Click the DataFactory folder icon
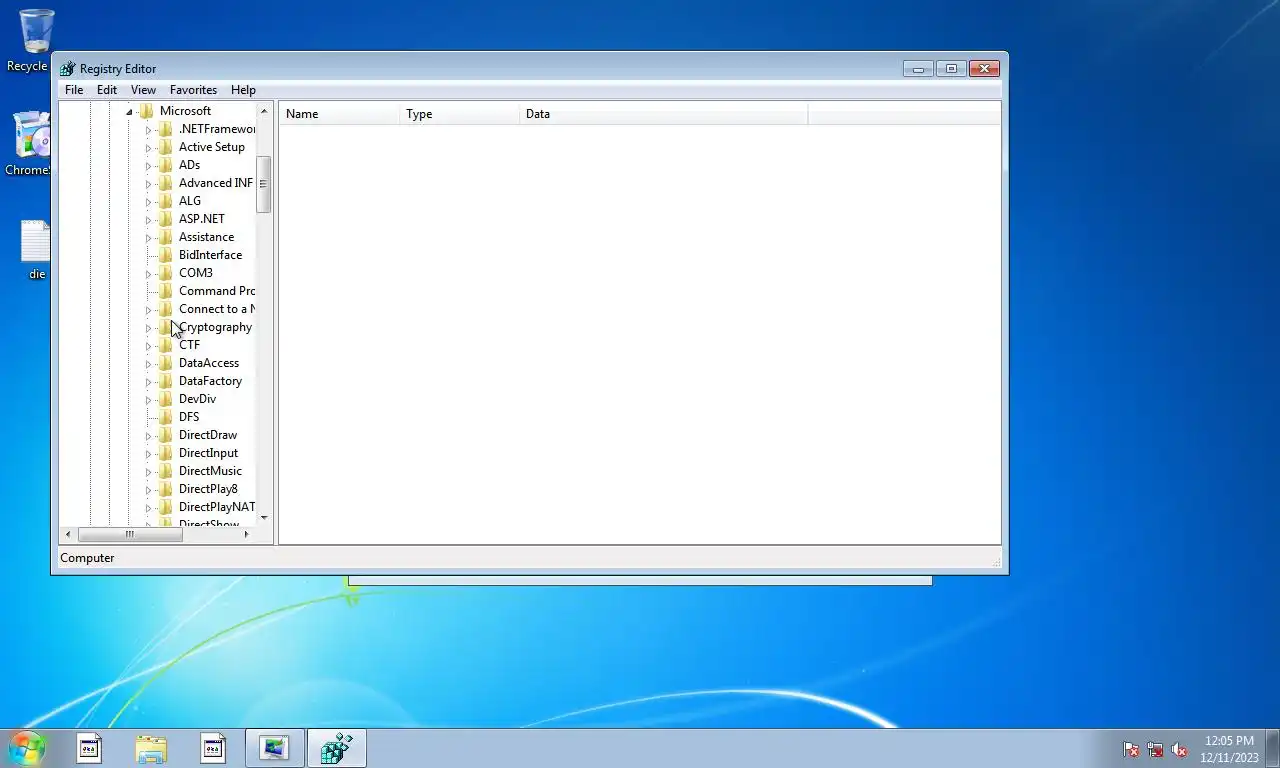 (166, 381)
